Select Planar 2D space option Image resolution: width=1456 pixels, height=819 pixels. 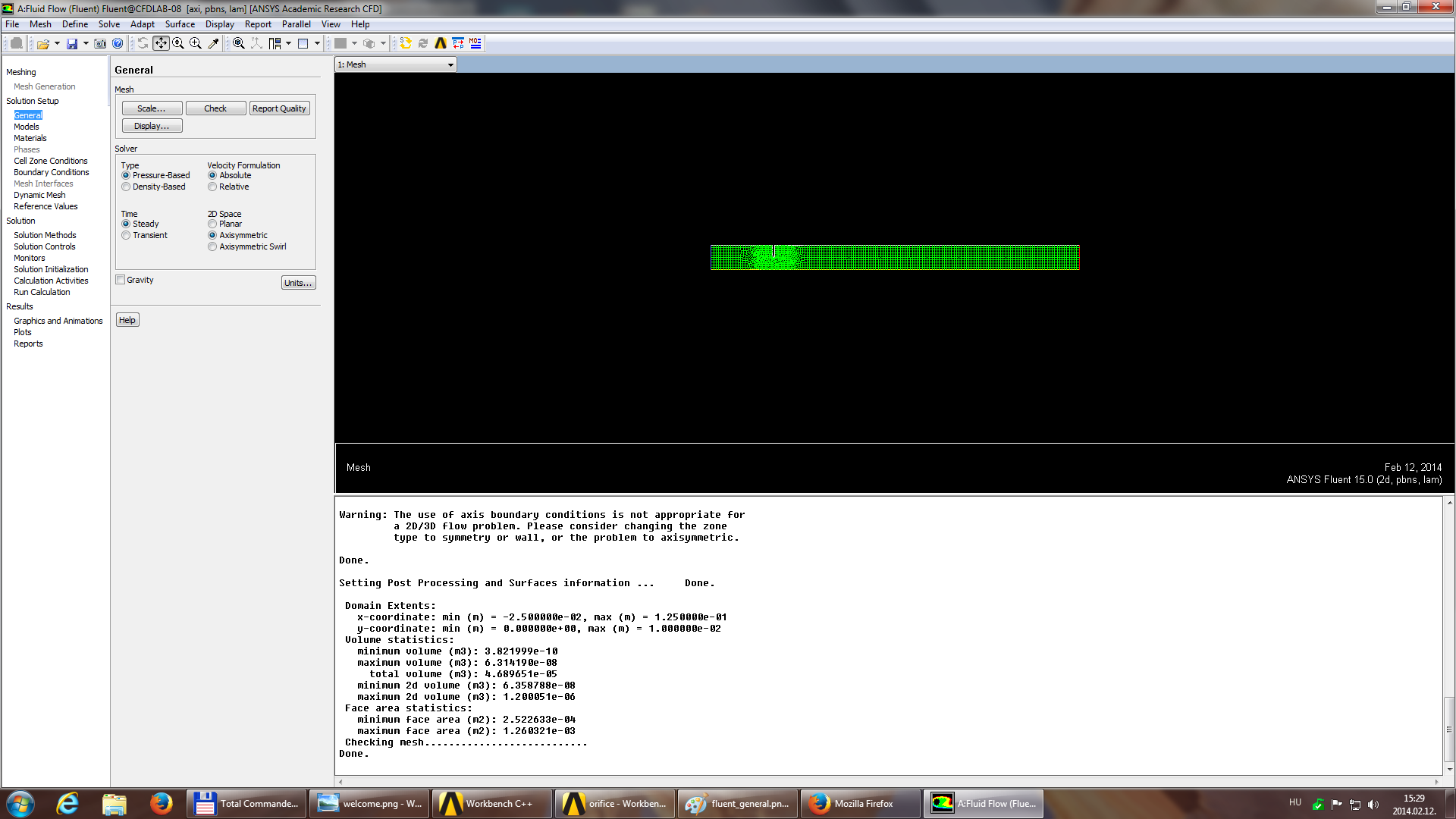[x=212, y=224]
